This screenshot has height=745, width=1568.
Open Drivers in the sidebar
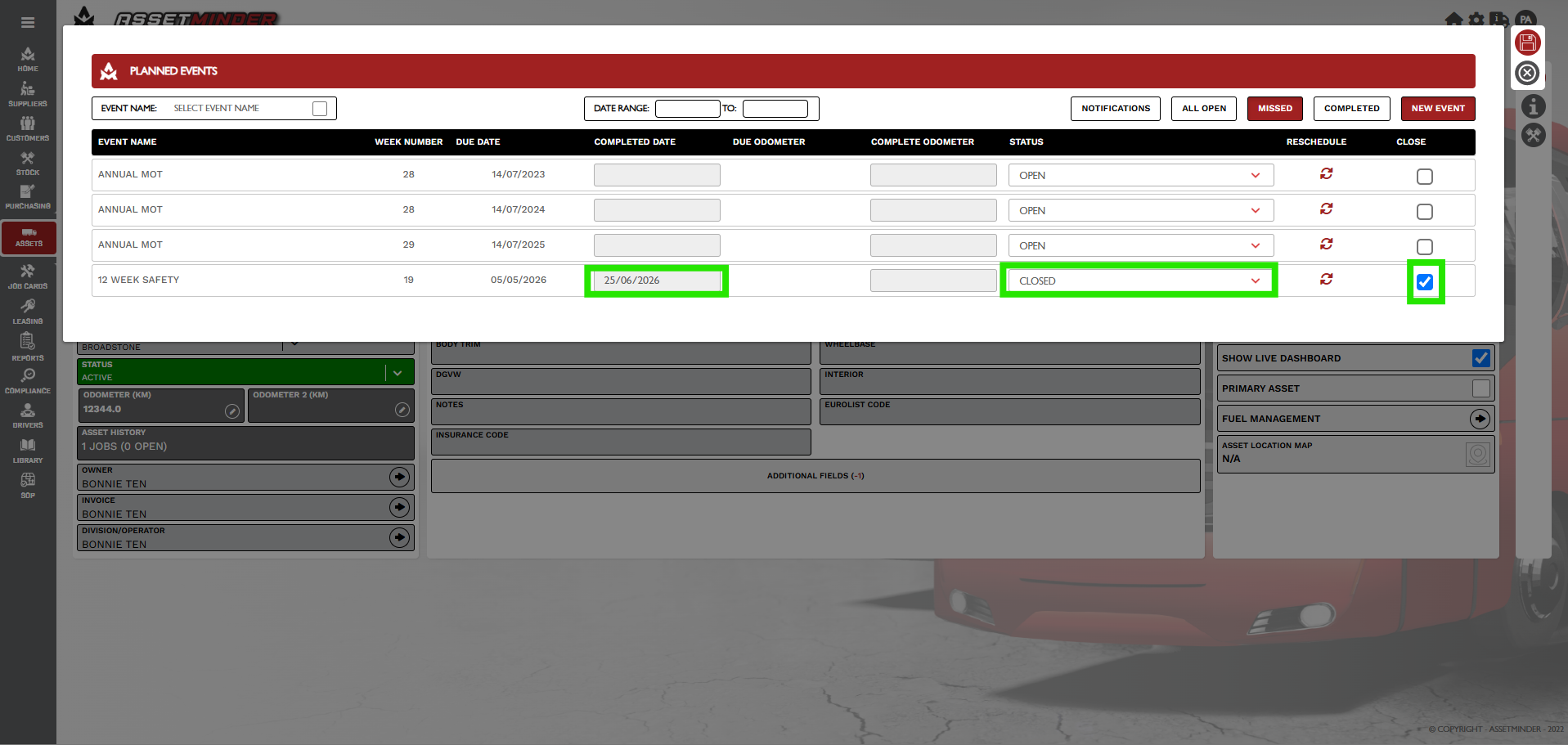tap(28, 416)
